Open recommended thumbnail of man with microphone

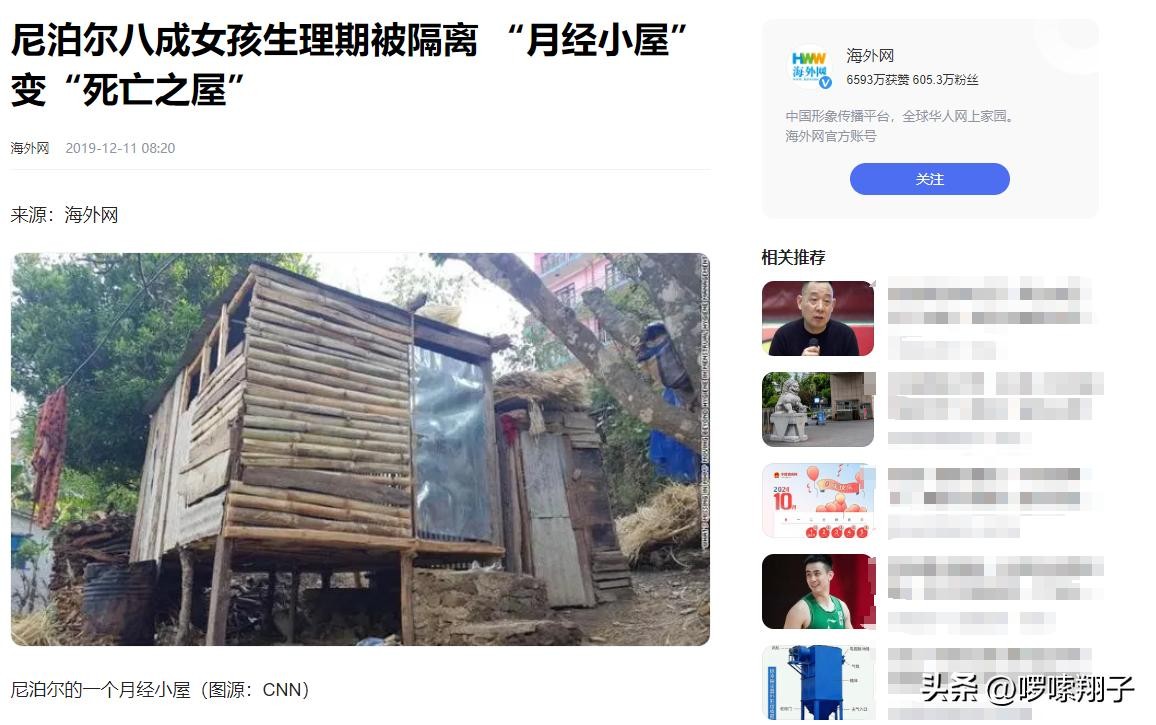tap(818, 318)
